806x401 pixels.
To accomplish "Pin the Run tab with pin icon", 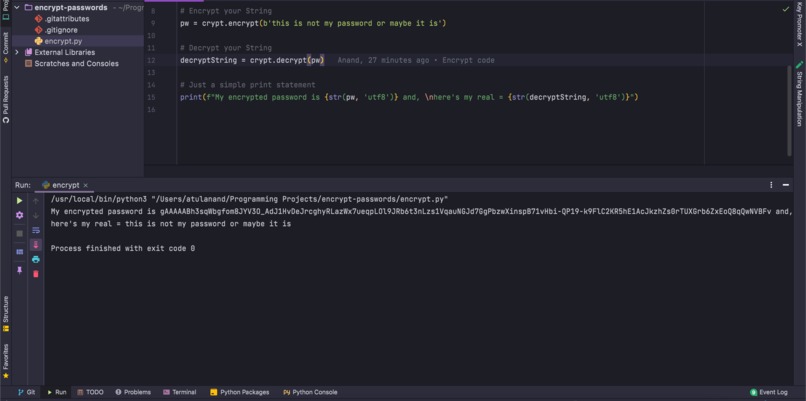I will (20, 270).
